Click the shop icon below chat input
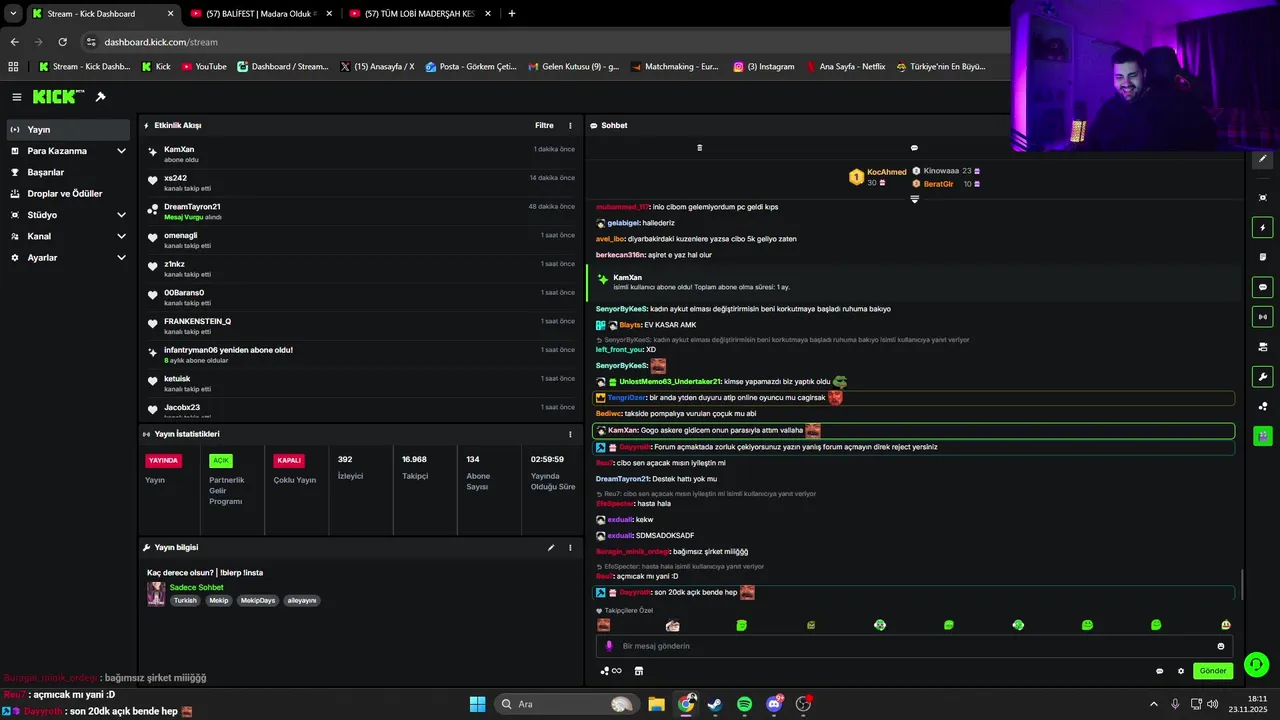The width and height of the screenshot is (1280, 720). click(x=639, y=671)
